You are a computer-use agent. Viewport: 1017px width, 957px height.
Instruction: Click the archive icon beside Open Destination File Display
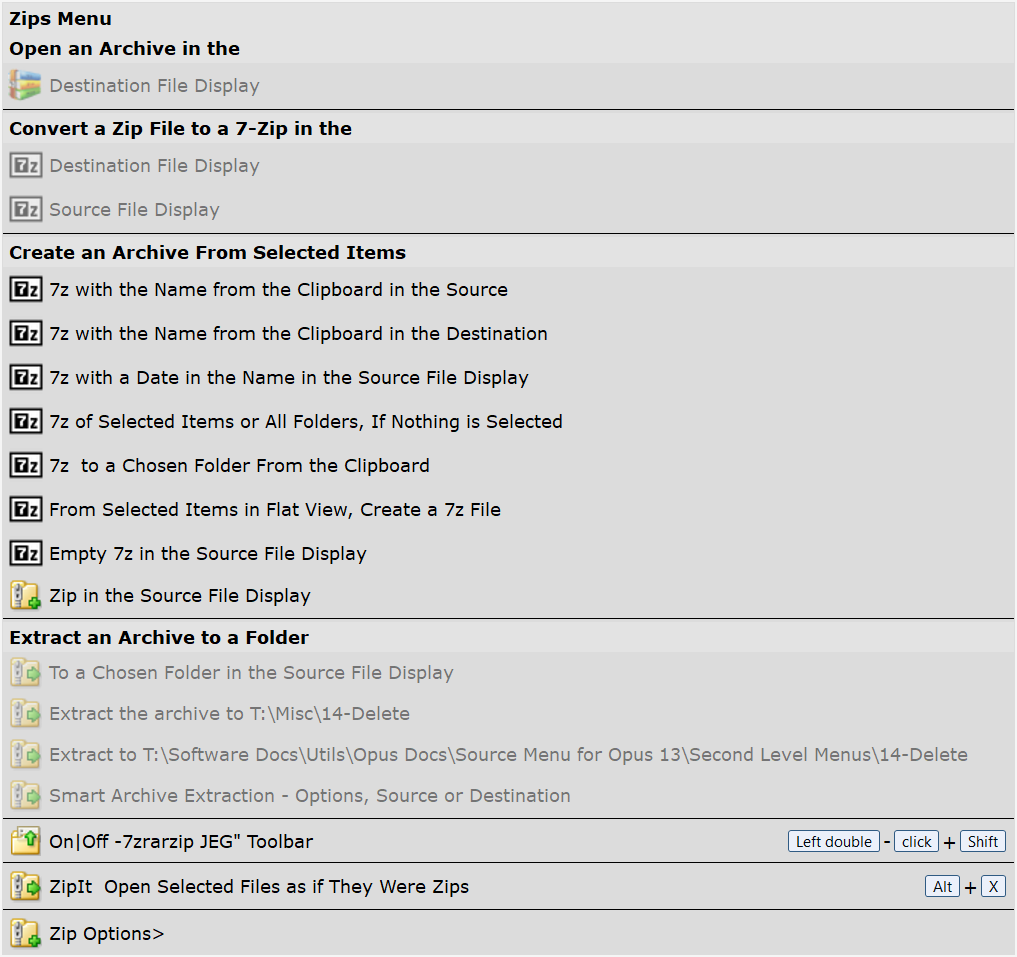tap(25, 86)
